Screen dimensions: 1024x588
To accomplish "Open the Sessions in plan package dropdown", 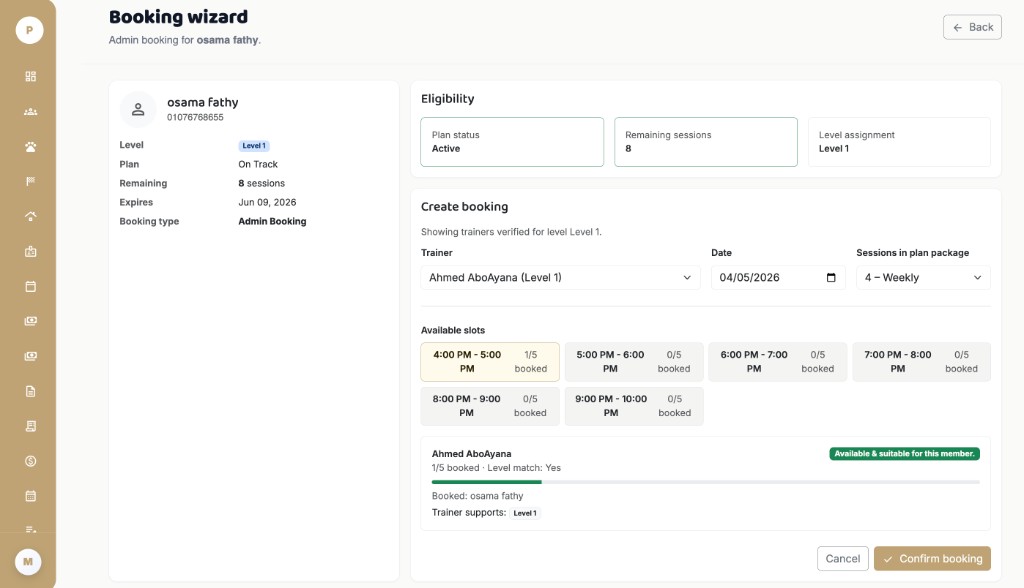I will click(x=923, y=278).
